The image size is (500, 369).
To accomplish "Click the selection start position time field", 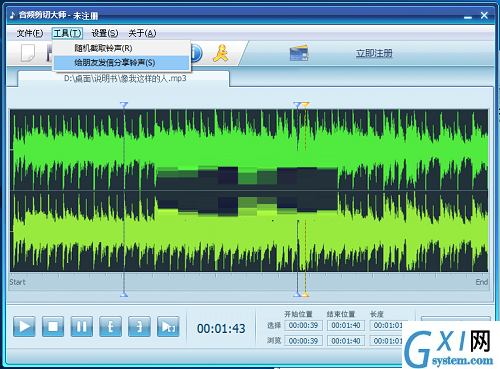I will pos(303,325).
